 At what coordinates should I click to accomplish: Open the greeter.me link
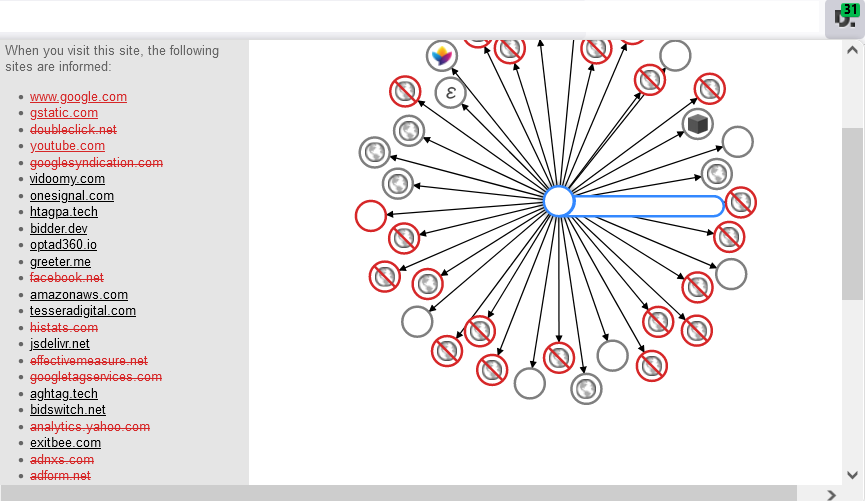pyautogui.click(x=60, y=261)
